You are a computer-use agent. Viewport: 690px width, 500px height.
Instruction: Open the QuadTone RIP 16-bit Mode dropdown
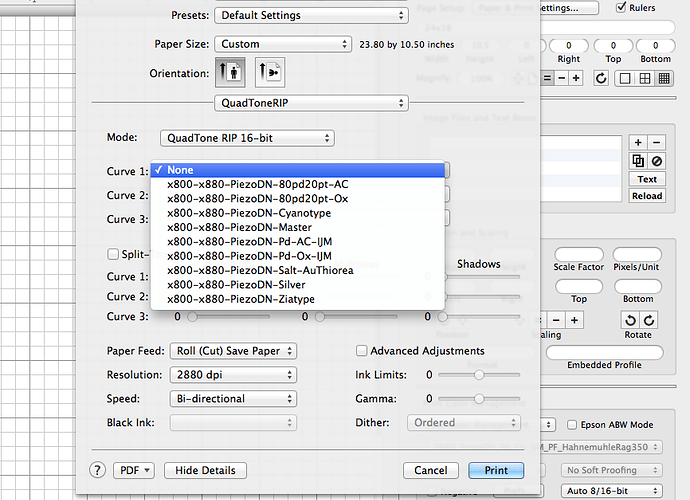pyautogui.click(x=247, y=138)
